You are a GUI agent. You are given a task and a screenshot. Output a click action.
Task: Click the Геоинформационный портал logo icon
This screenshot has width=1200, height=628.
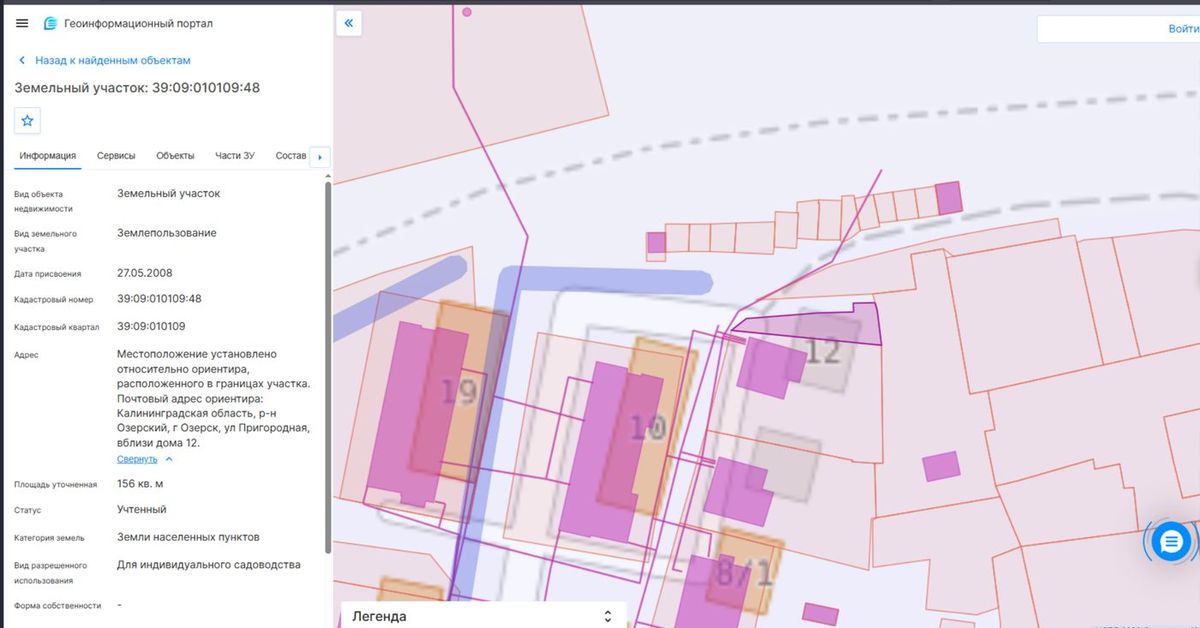click(50, 23)
